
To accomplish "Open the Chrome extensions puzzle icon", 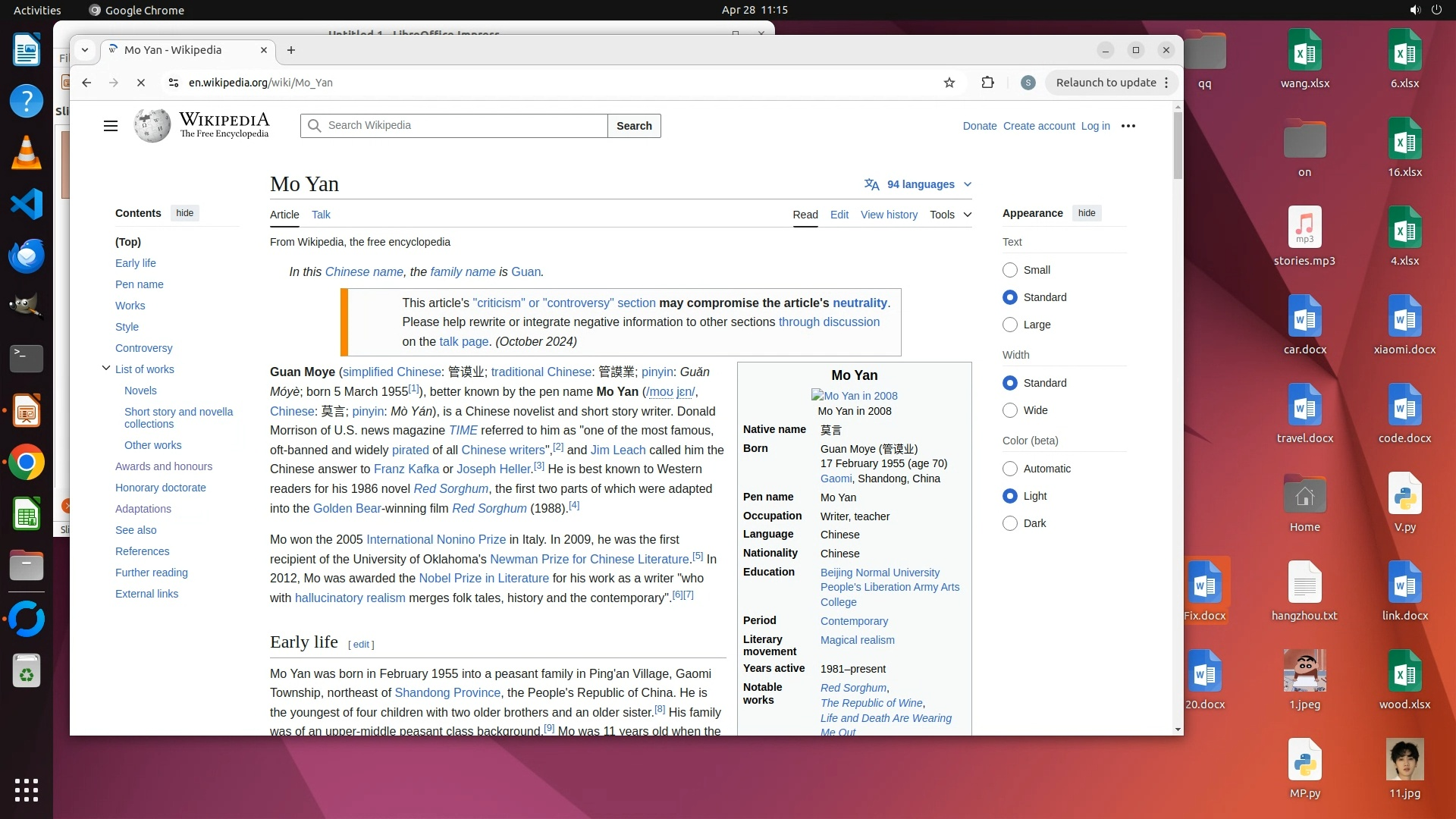I will [x=987, y=83].
